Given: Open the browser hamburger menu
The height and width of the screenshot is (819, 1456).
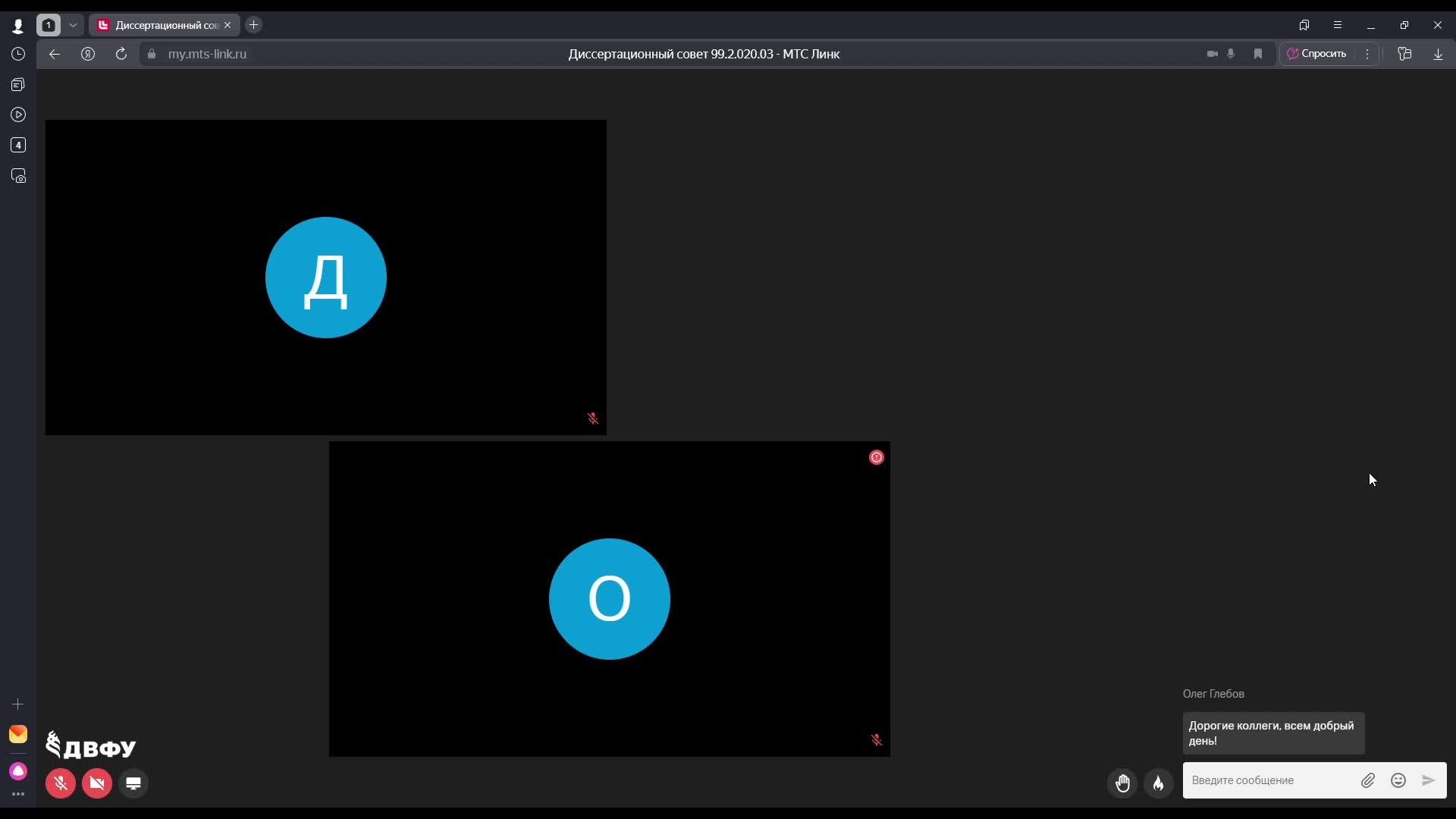Looking at the screenshot, I should 1338,25.
